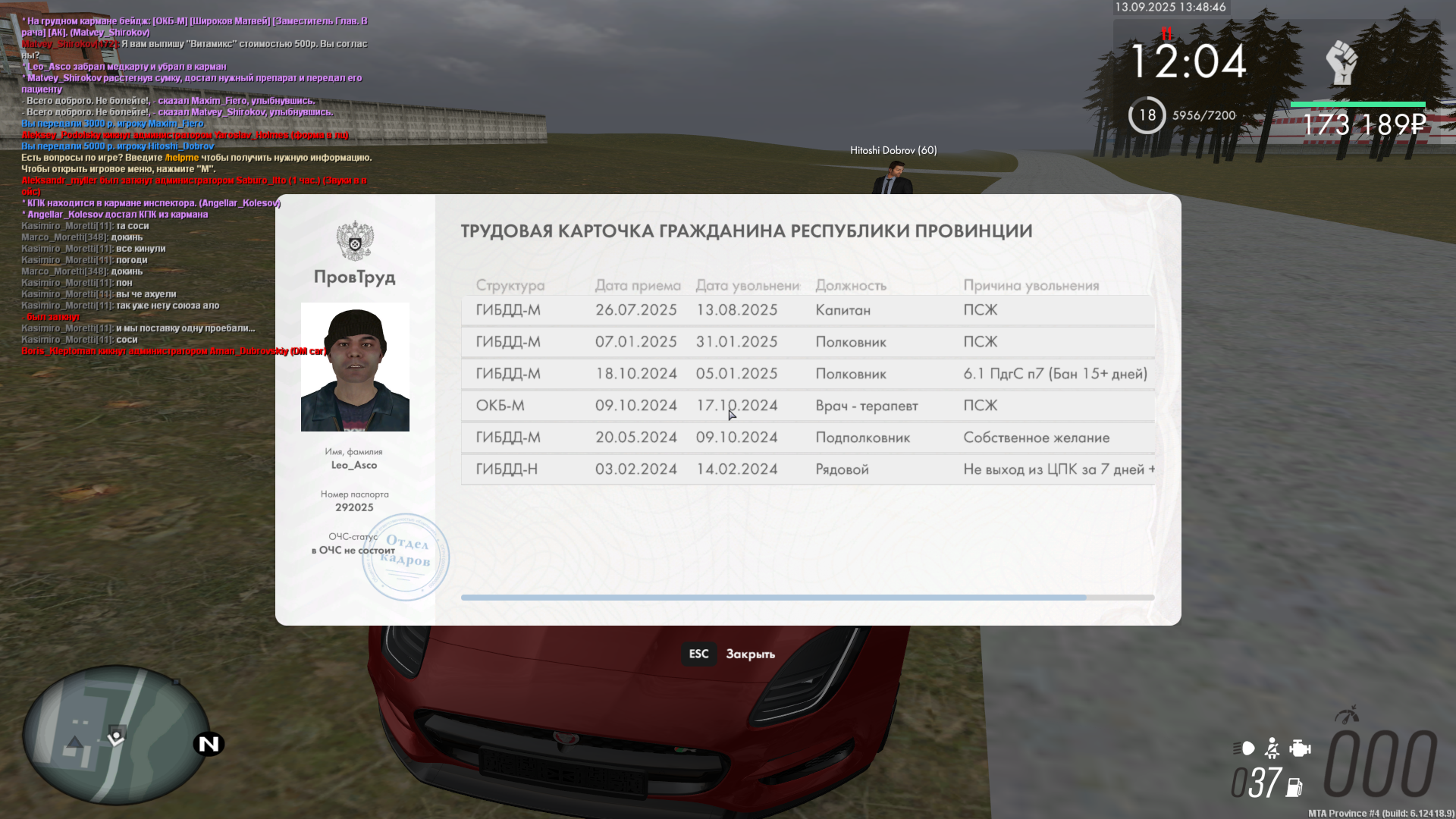Click the raised fist icon
The image size is (1456, 819).
tap(1341, 63)
